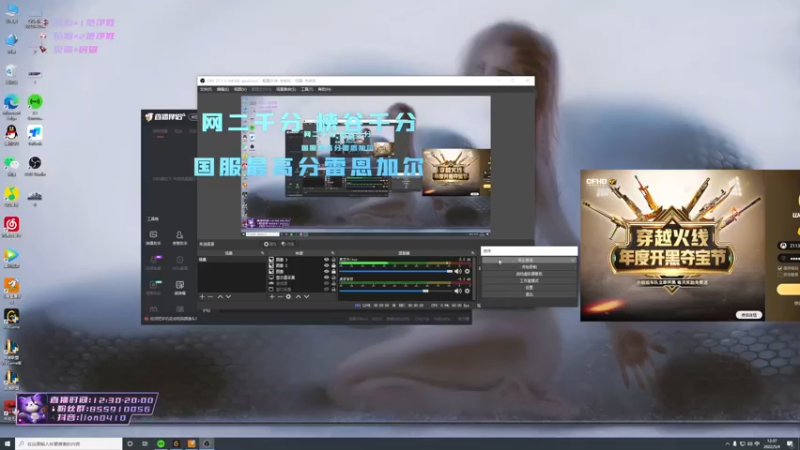Select the 场景 entry in scenes list
This screenshot has height=450, width=800.
pos(232,260)
